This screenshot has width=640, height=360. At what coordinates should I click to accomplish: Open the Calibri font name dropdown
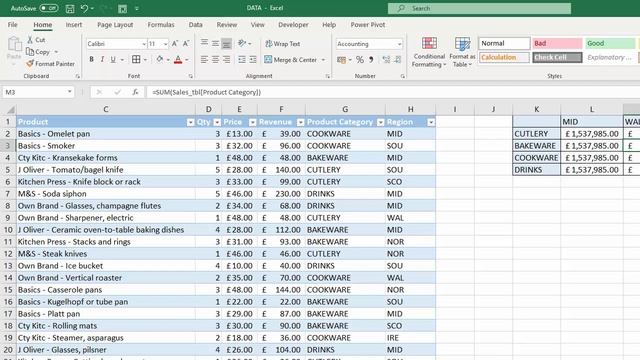coord(144,44)
